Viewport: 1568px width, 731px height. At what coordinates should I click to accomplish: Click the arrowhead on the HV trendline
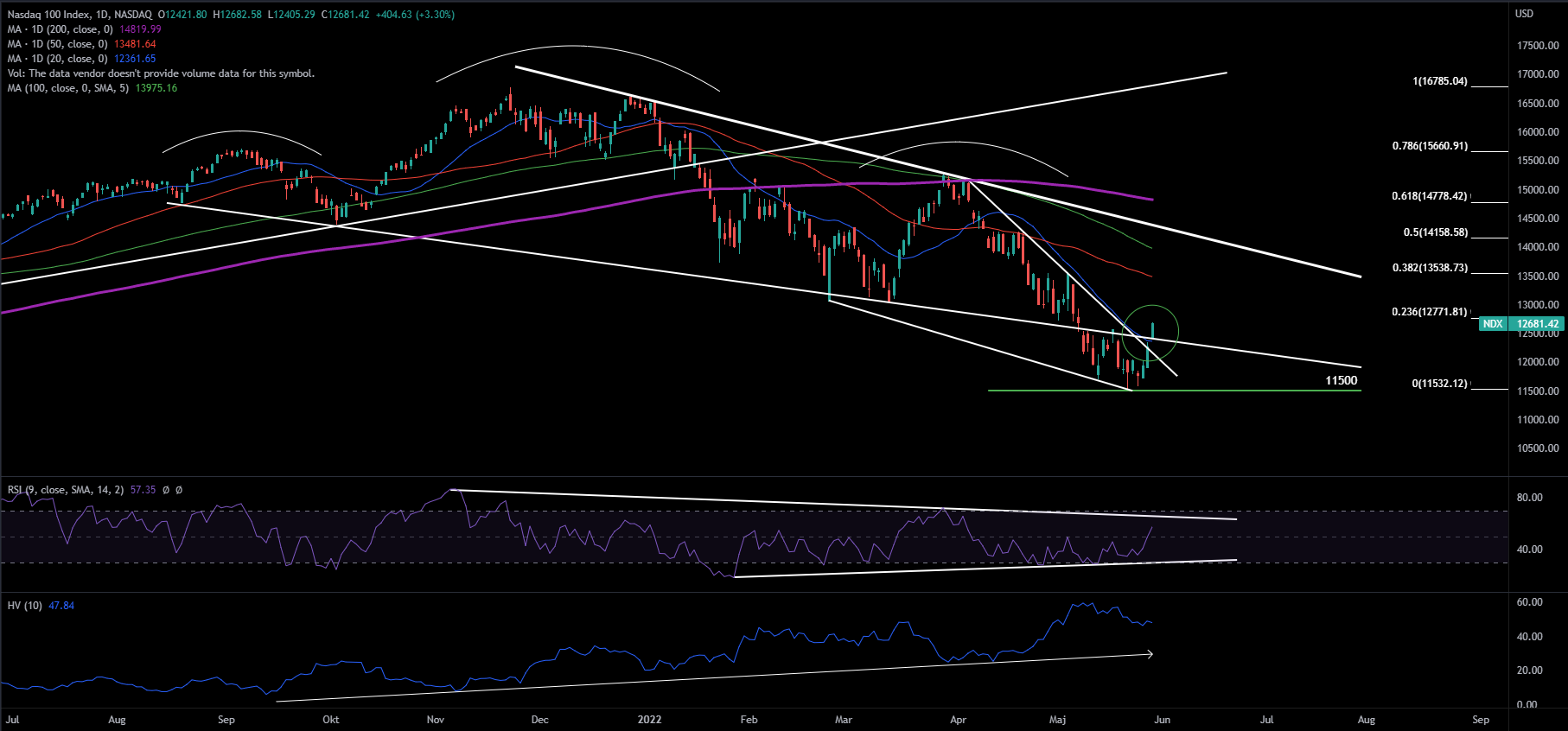[x=1149, y=654]
